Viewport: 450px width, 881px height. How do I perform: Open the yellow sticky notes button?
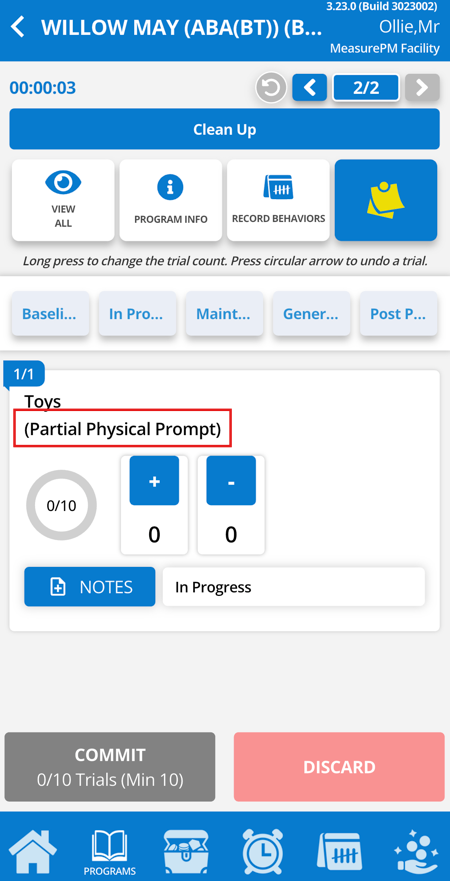pos(386,200)
